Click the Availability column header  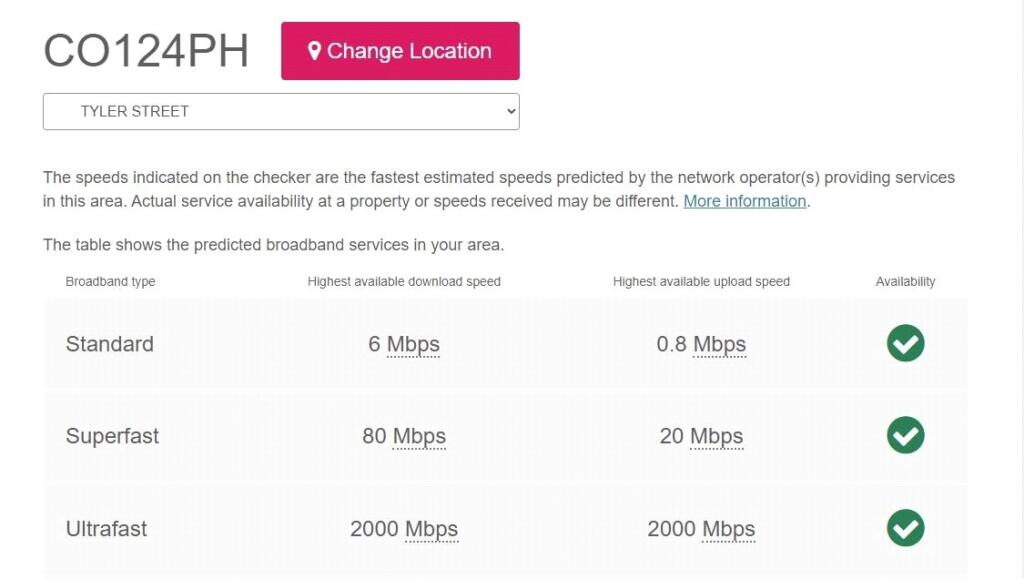pyautogui.click(x=905, y=281)
